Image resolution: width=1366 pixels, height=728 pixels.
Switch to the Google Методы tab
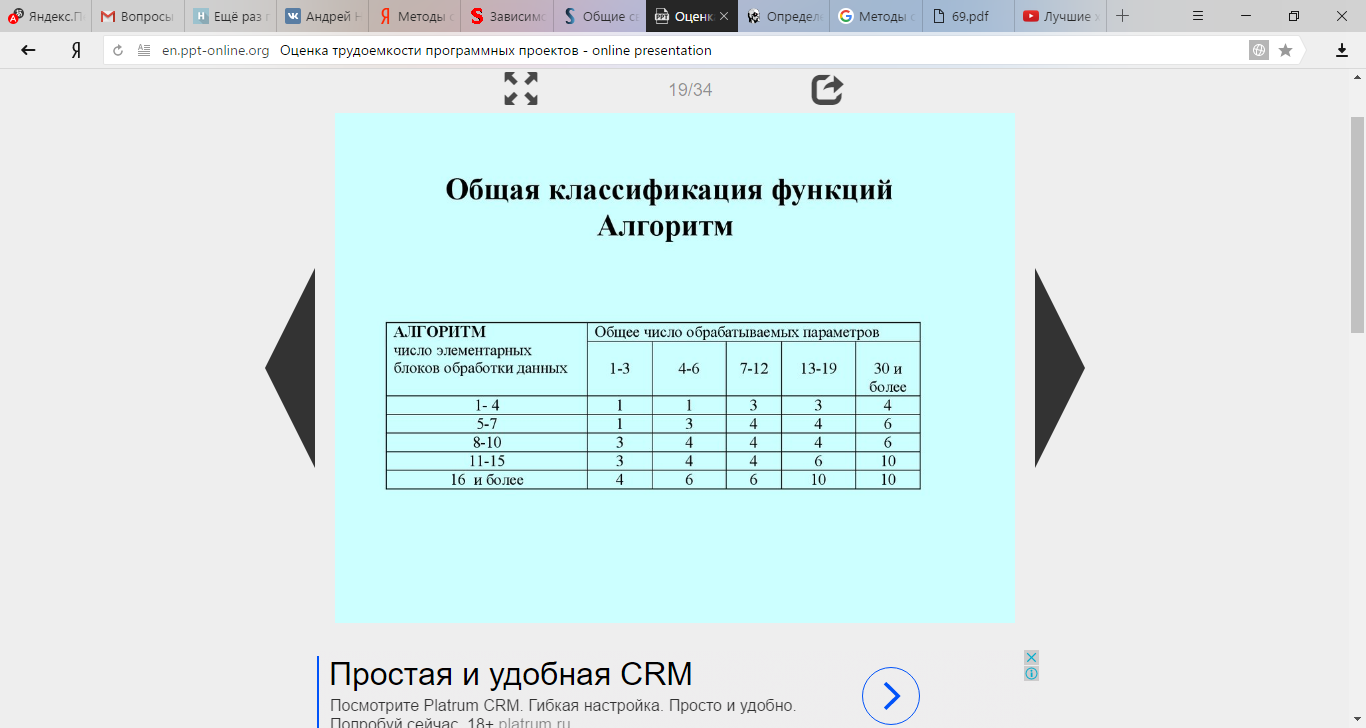(876, 16)
